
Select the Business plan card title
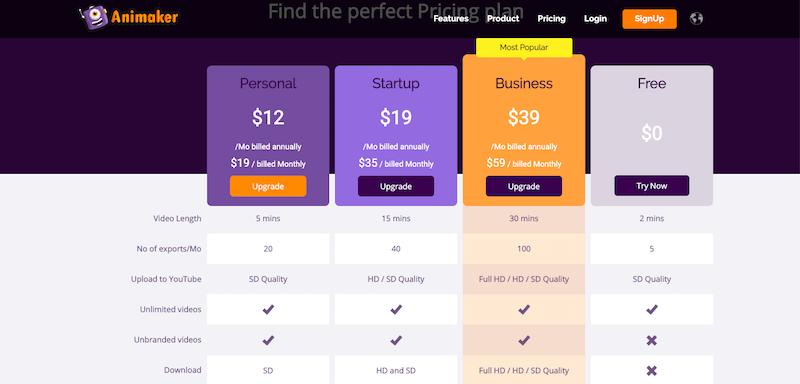tap(524, 83)
